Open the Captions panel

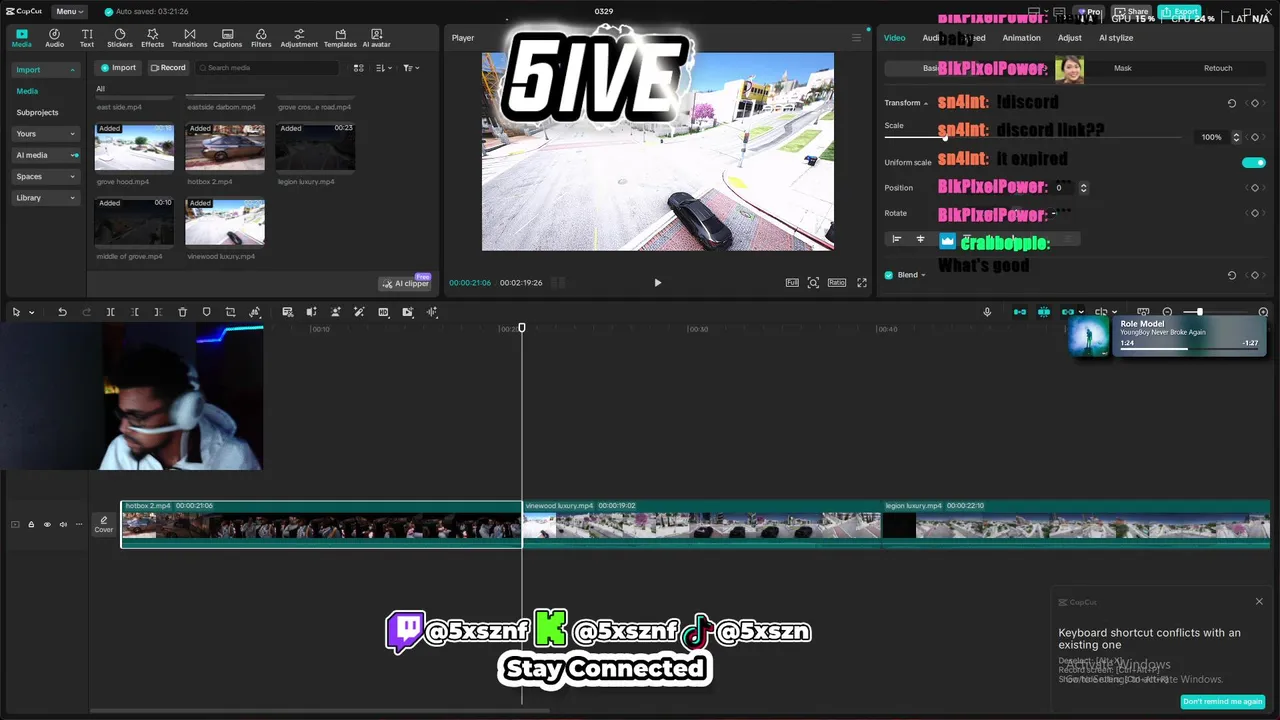point(227,38)
